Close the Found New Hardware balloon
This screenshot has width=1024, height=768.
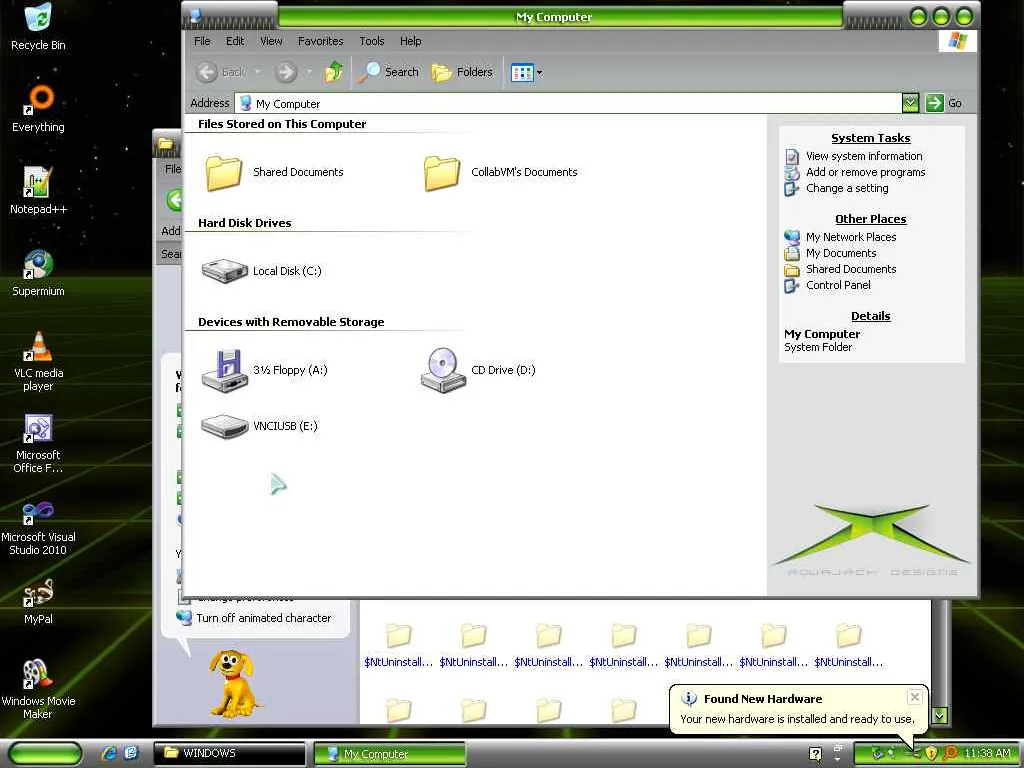pyautogui.click(x=915, y=697)
